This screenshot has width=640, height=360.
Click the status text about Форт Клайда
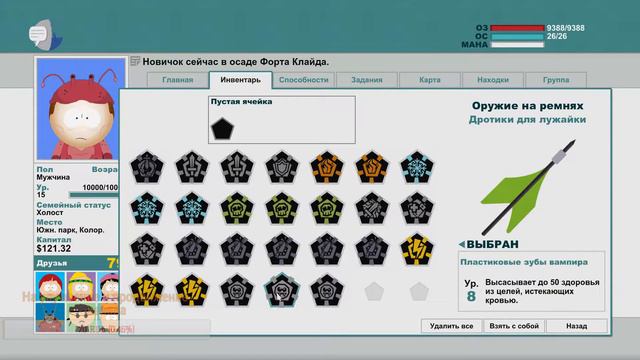click(236, 62)
